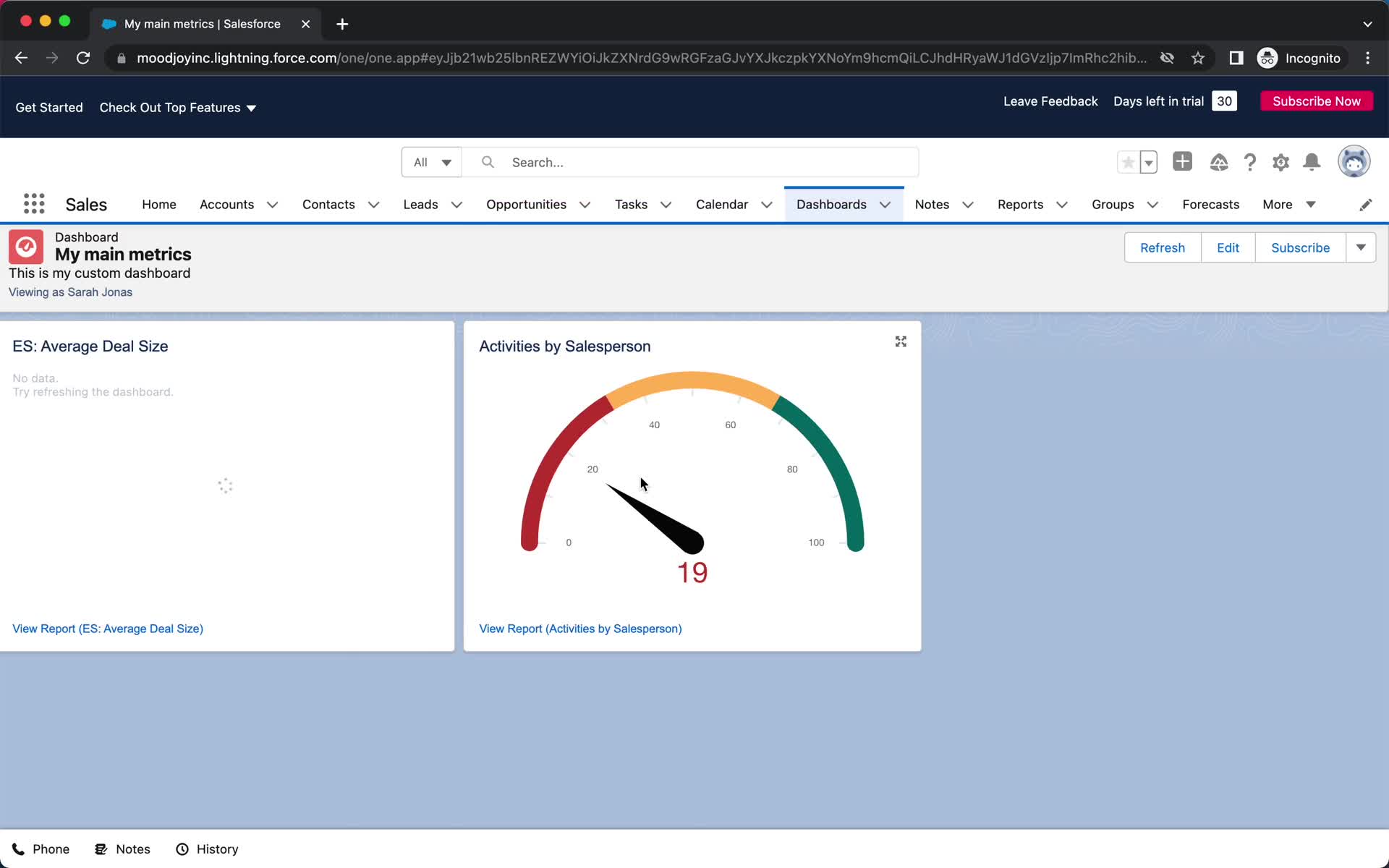
Task: Click the Edit dashboard button
Action: (1228, 247)
